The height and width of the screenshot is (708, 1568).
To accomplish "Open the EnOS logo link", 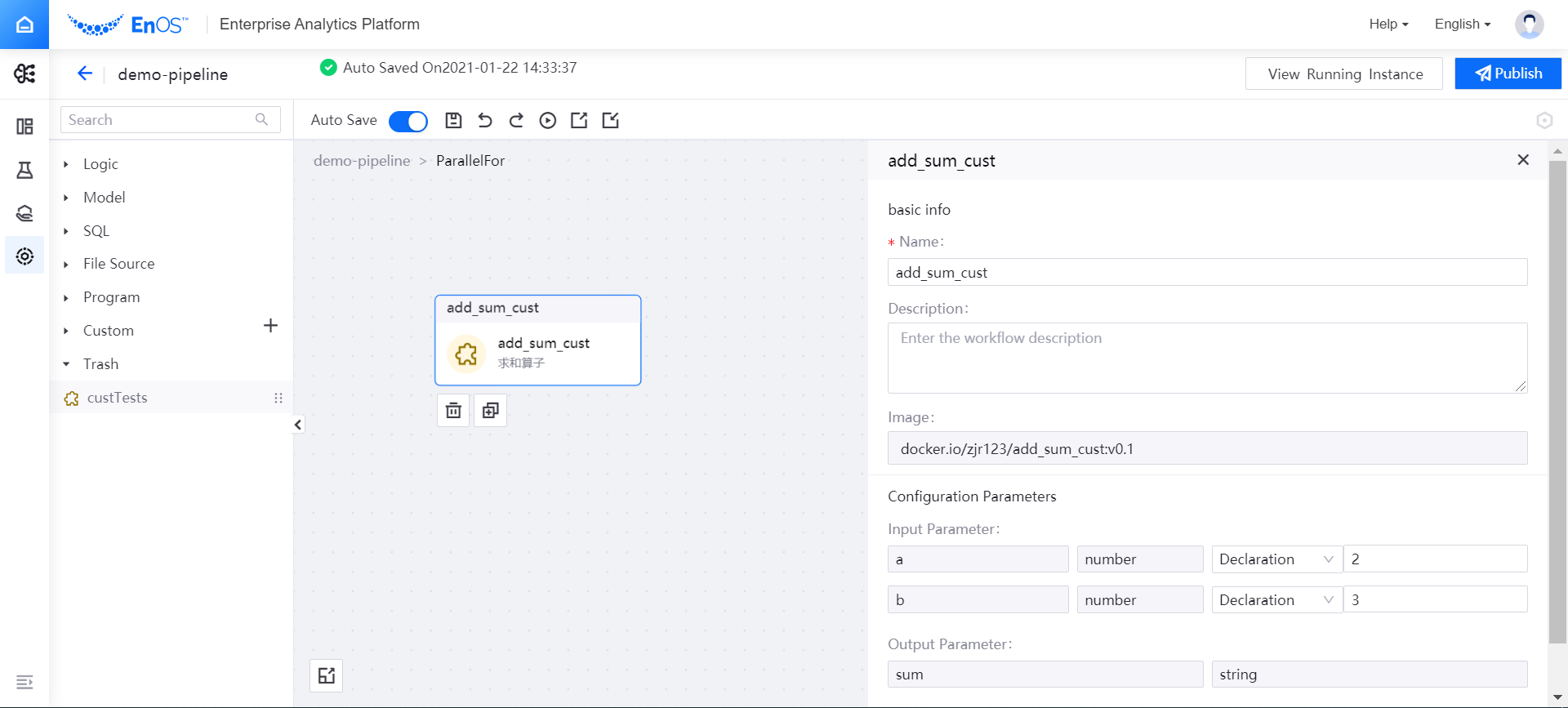I will click(127, 24).
